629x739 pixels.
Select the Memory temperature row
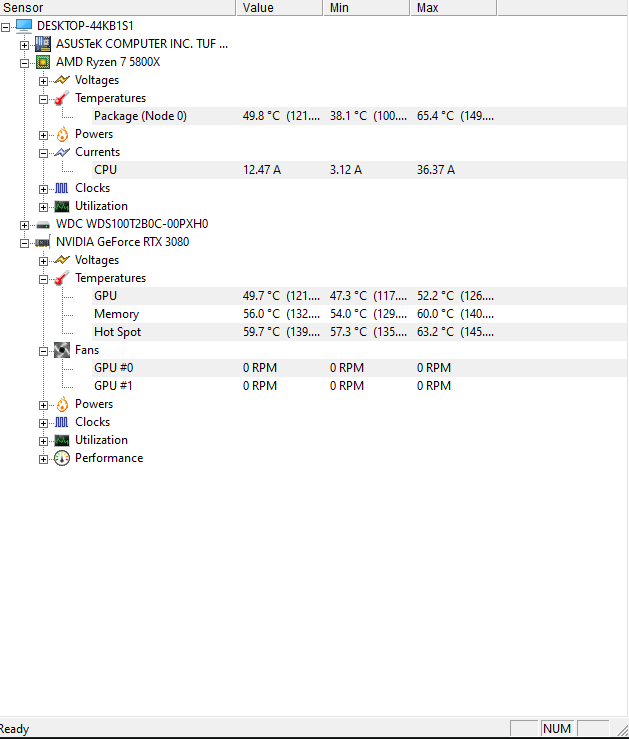point(359,314)
